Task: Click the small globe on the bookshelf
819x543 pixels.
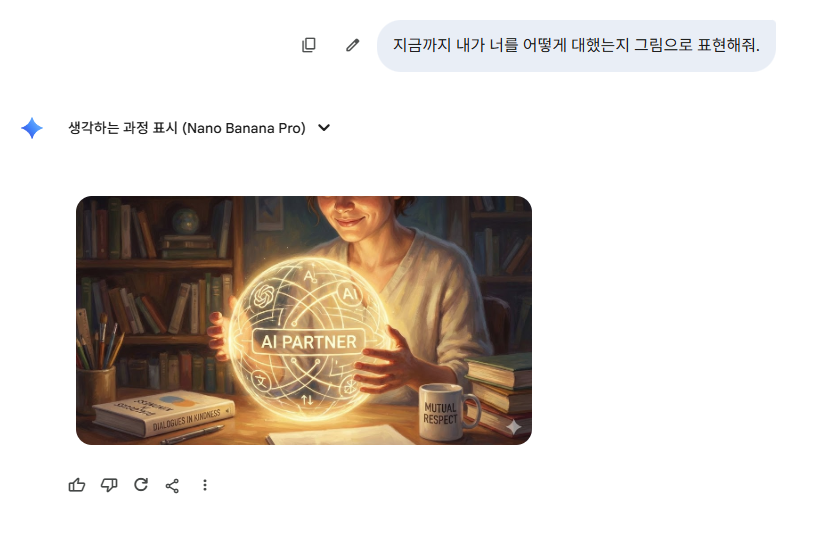Action: 185,221
